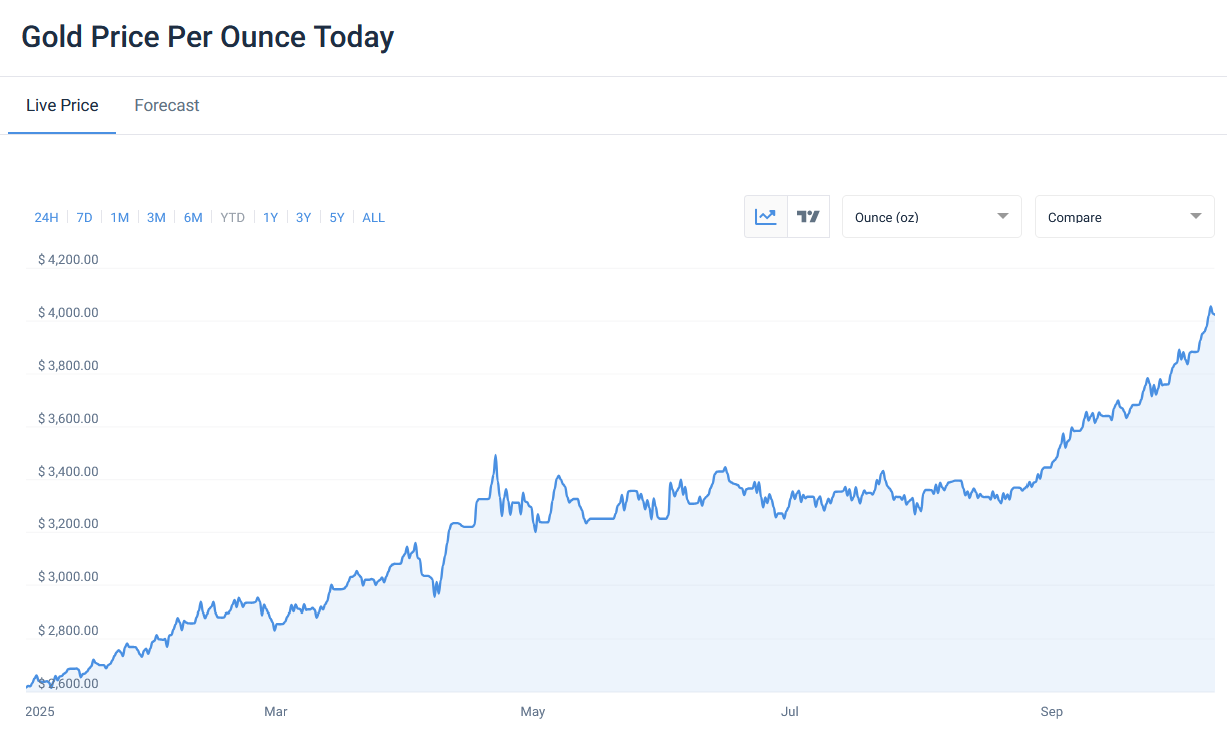Switch to the Forecast tab
This screenshot has height=743, width=1227.
(x=167, y=106)
